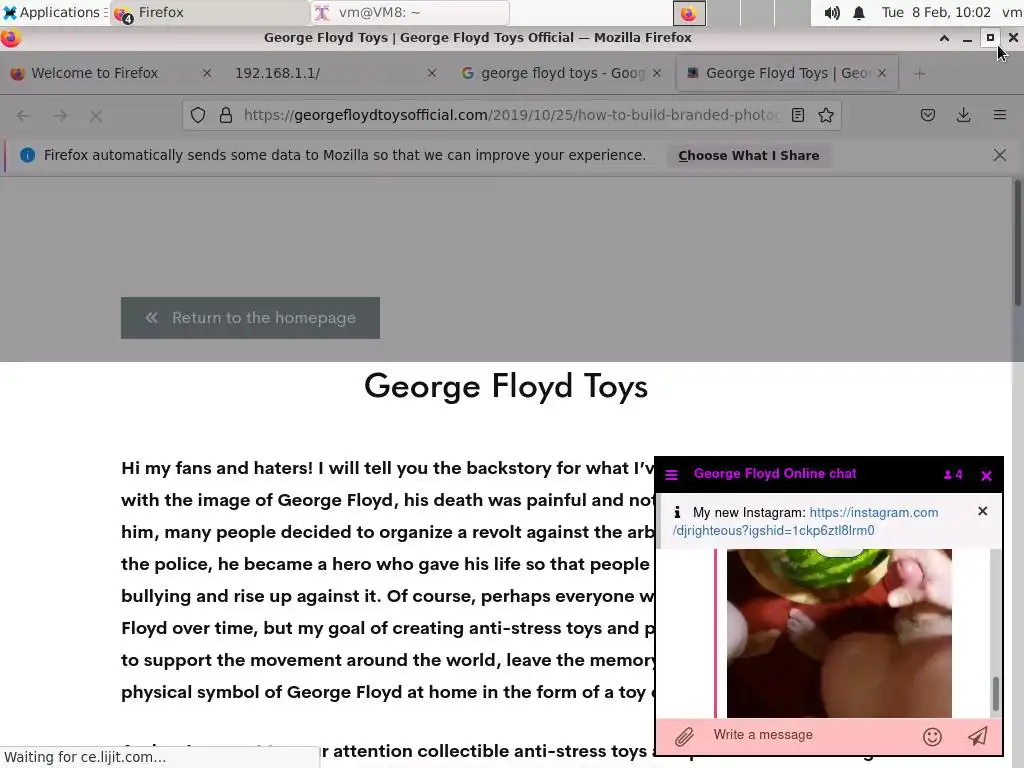Attach a file with the paperclip icon
This screenshot has width=1024, height=768.
(x=684, y=737)
